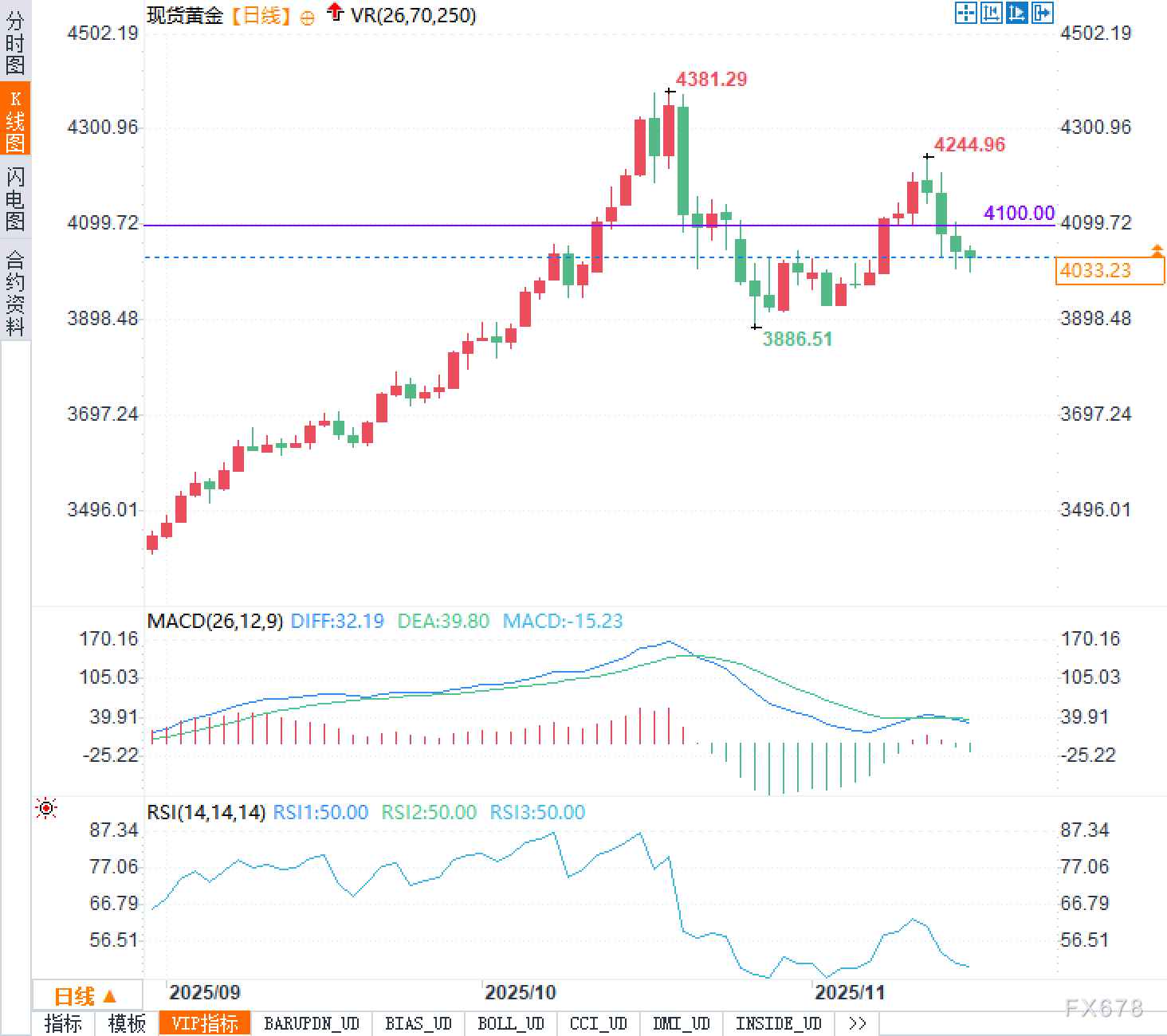The height and width of the screenshot is (1036, 1167).
Task: Click the purple 4100.00 horizontal line label
Action: pos(1019,213)
